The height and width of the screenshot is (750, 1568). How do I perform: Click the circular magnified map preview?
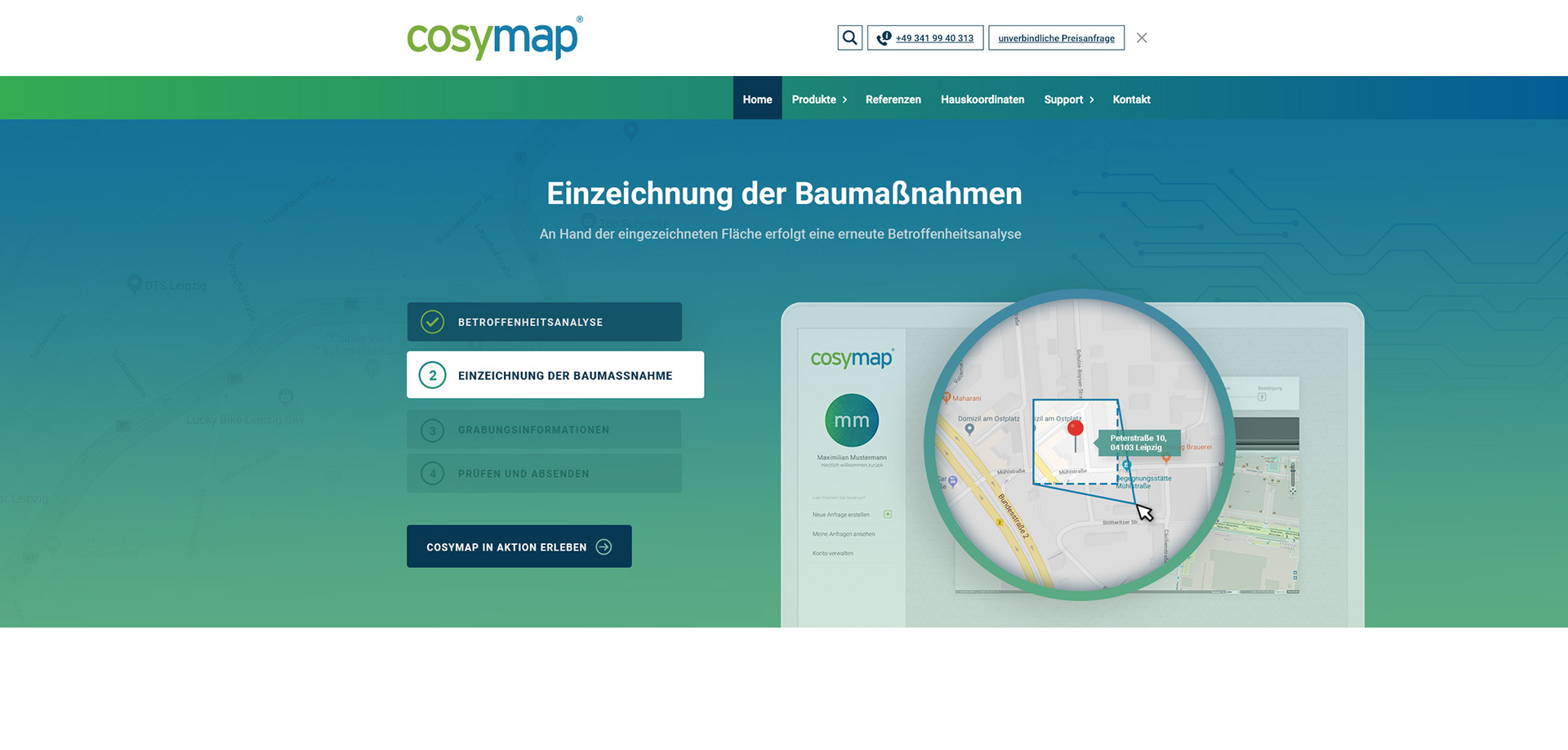[x=1080, y=445]
